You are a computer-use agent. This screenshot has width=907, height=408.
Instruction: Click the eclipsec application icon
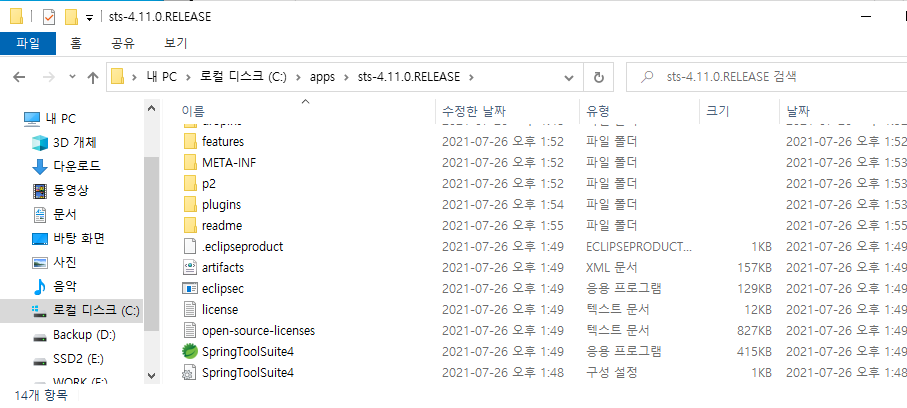[x=190, y=289]
